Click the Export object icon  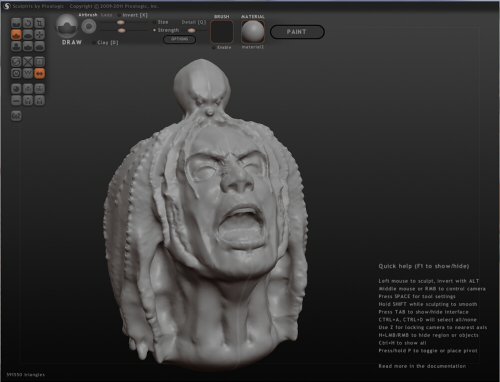point(40,89)
